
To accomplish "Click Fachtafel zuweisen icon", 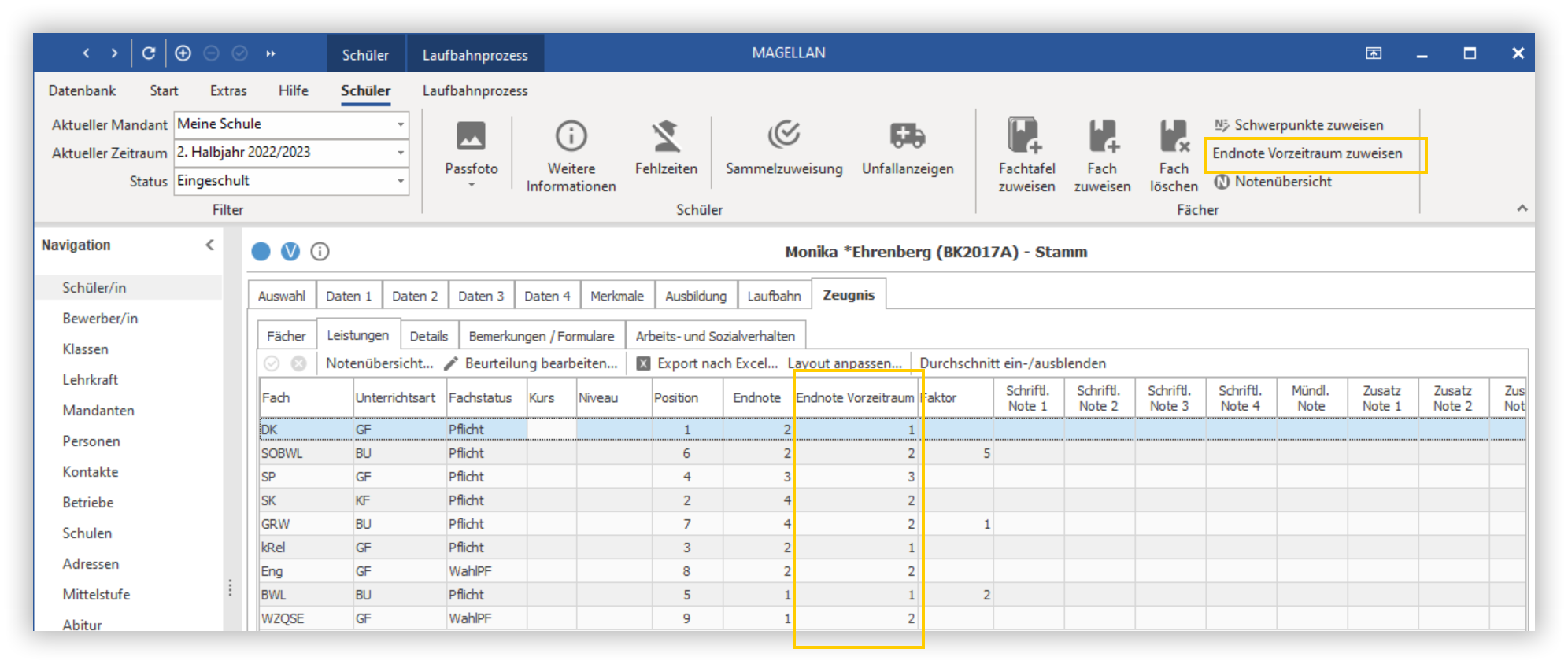I will coord(1026,135).
